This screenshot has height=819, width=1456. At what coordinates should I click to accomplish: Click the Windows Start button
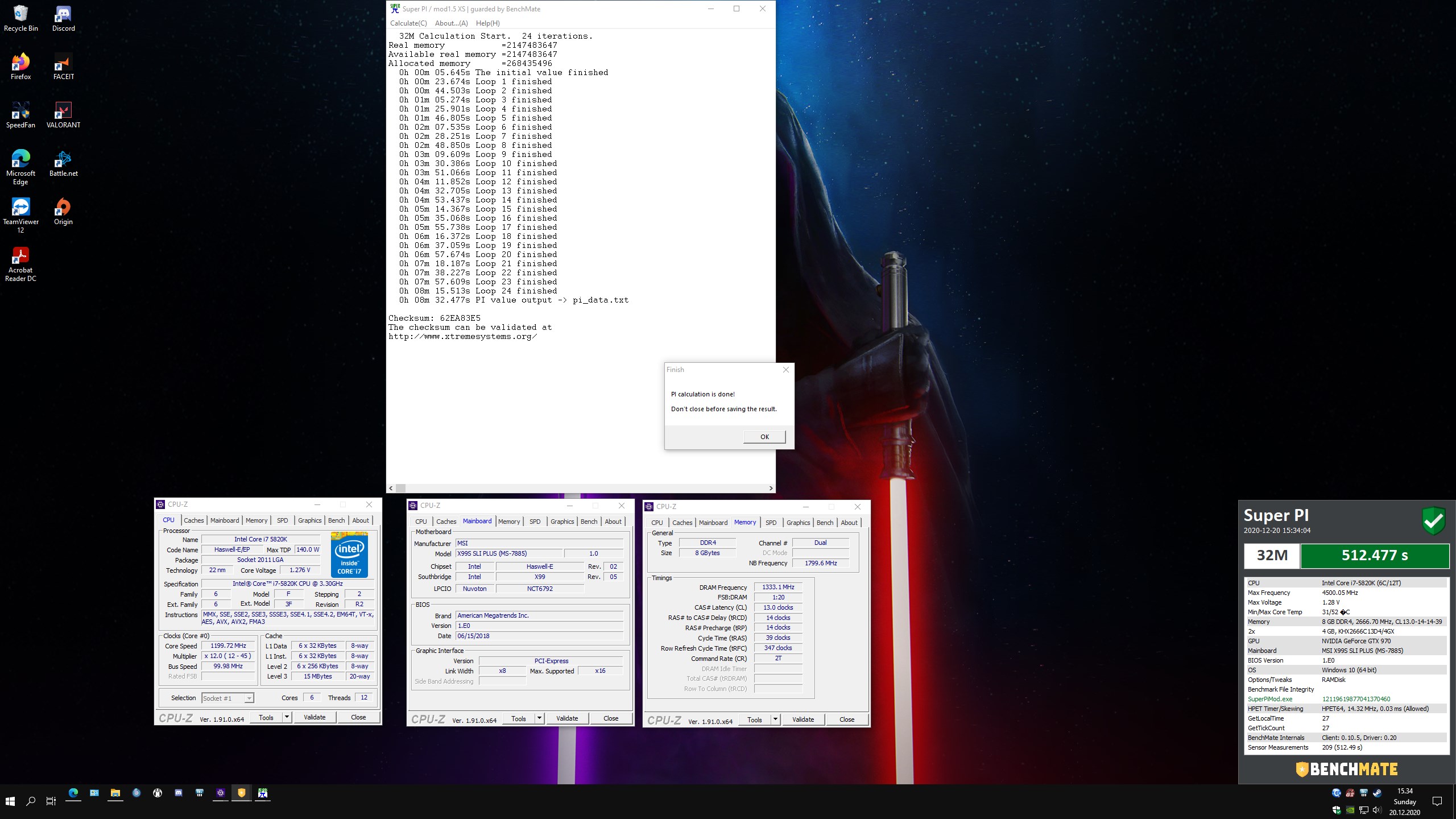[x=10, y=801]
